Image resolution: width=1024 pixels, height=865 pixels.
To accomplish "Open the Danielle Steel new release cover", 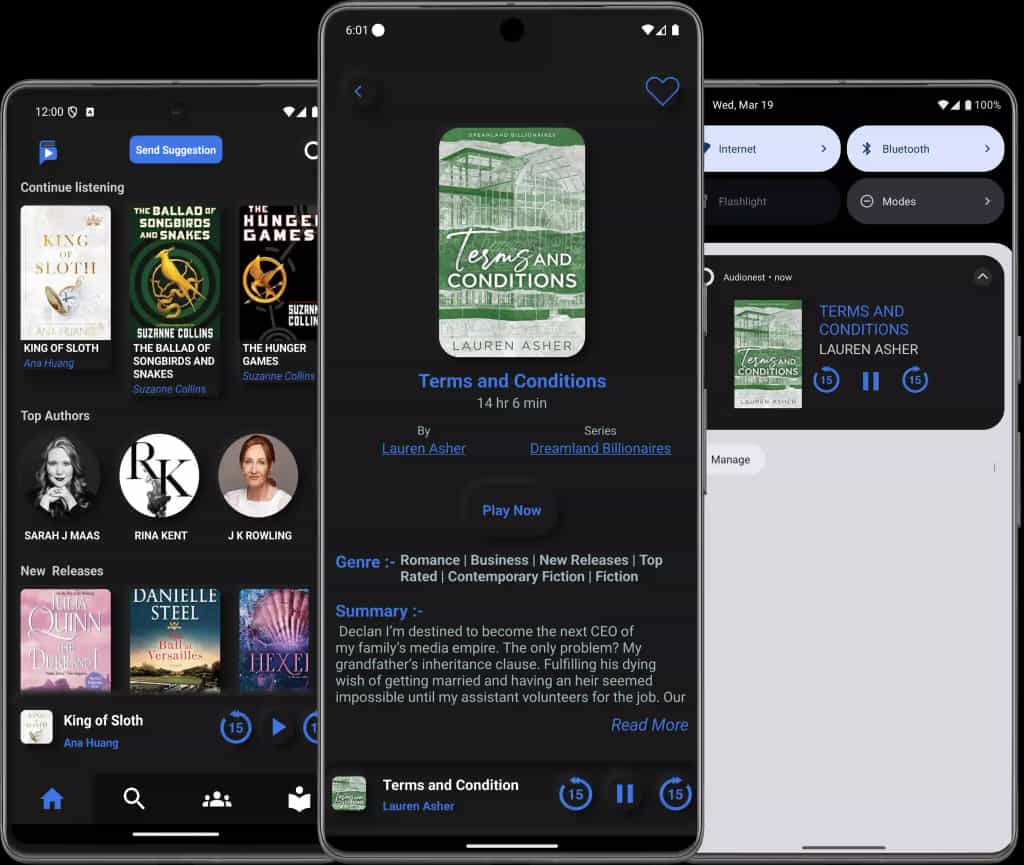I will pyautogui.click(x=174, y=639).
